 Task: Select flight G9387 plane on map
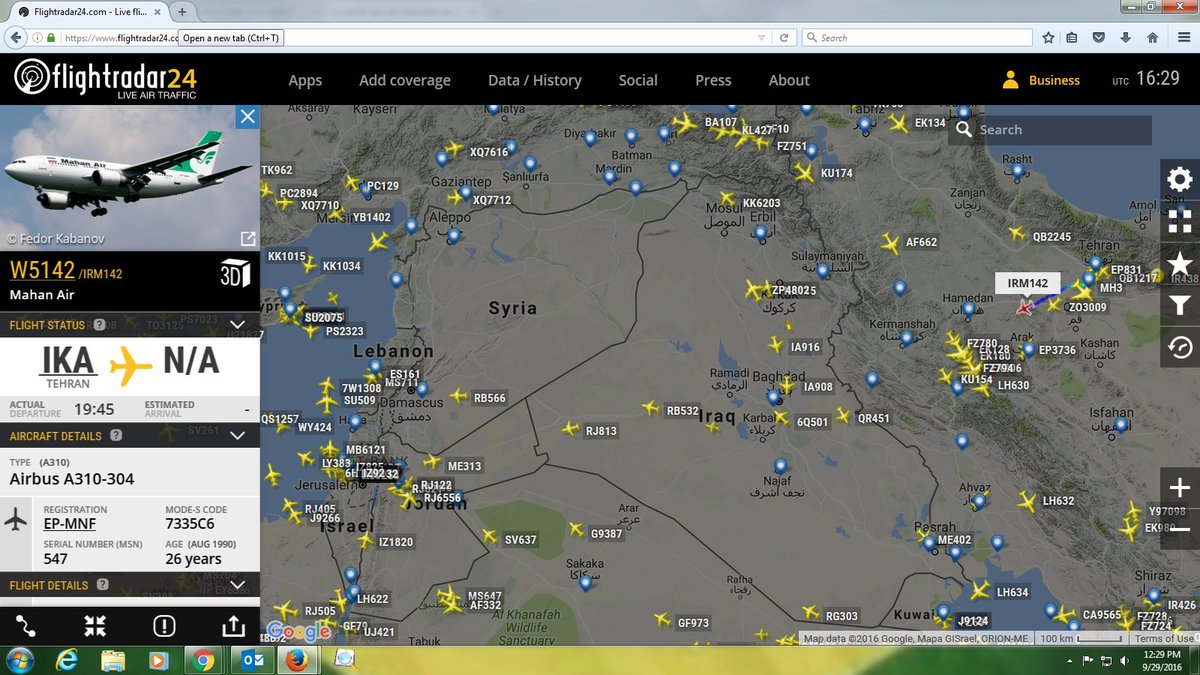click(x=575, y=530)
